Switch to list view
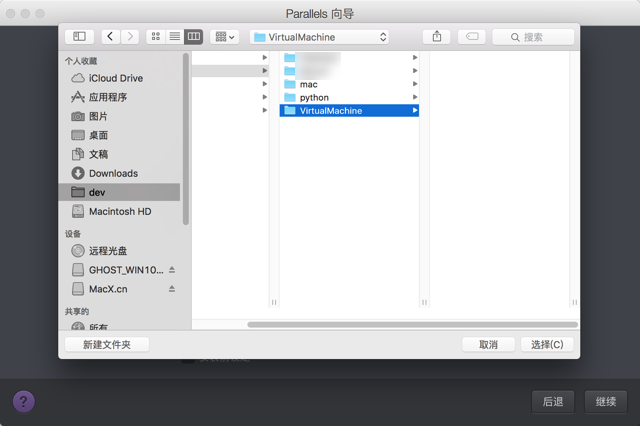640x426 pixels. [175, 37]
